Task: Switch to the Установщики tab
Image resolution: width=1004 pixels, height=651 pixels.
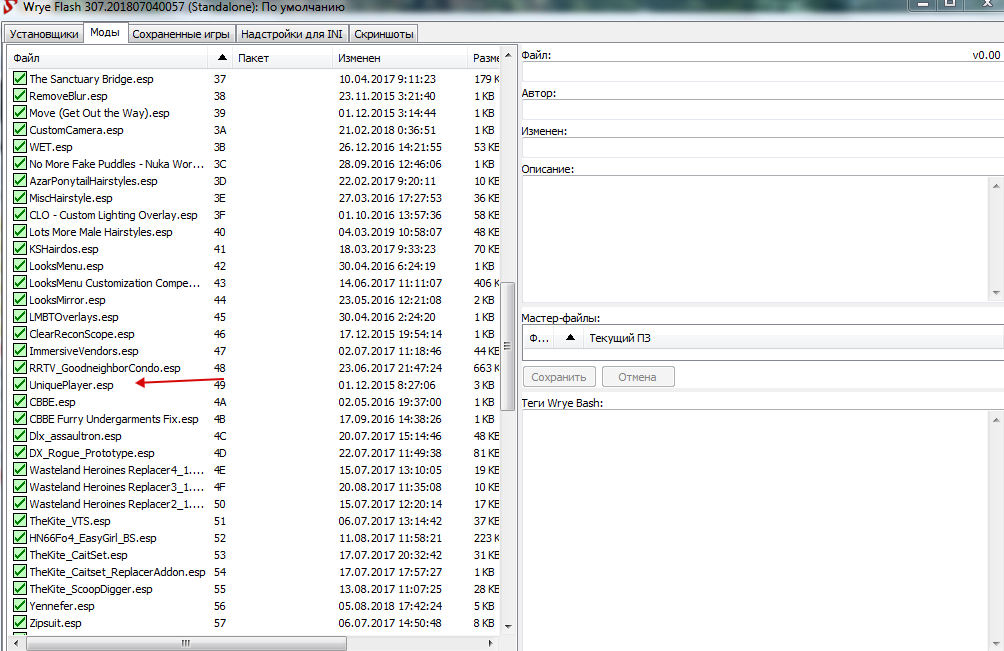Action: [x=44, y=34]
